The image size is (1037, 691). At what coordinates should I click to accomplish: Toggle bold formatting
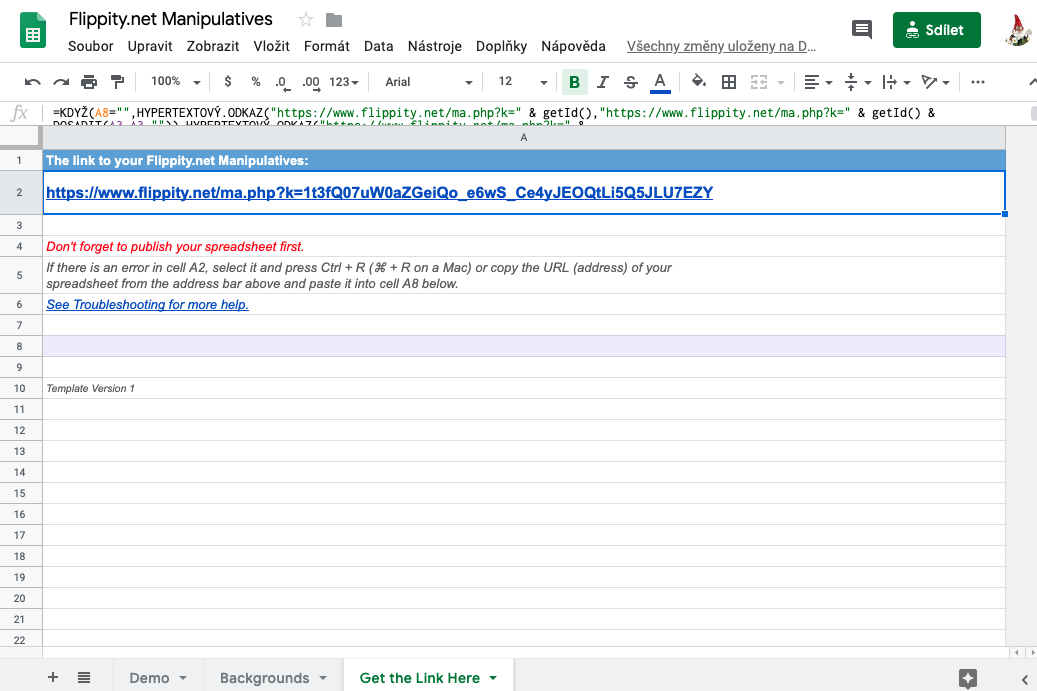pos(574,82)
